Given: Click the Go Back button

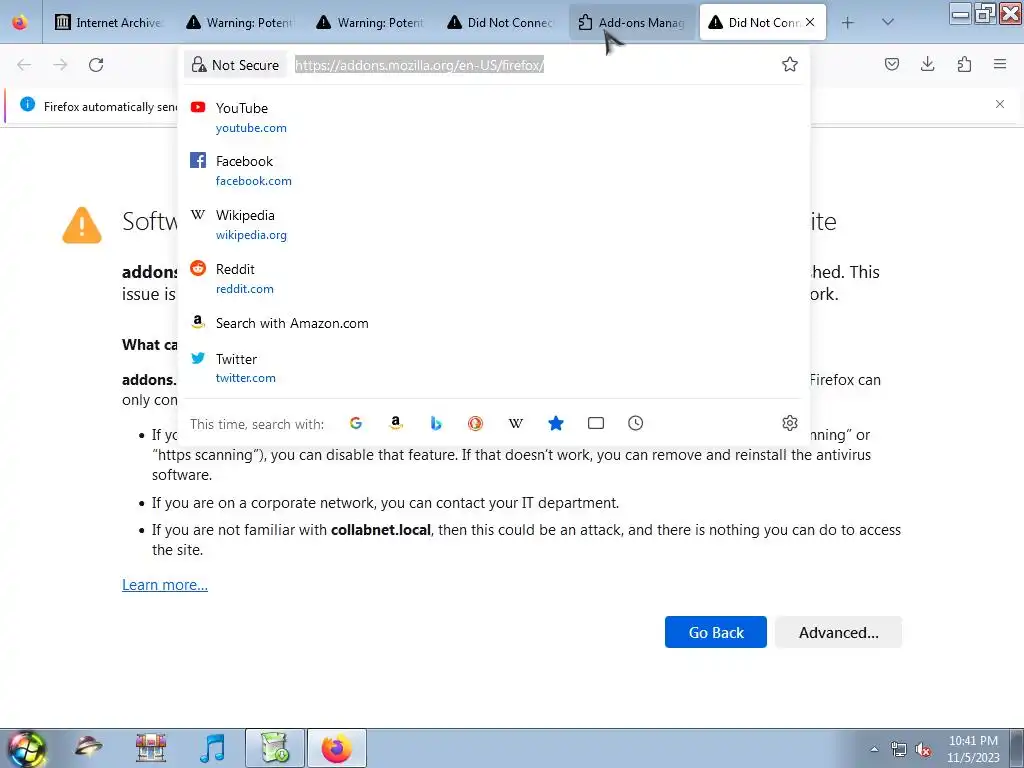Looking at the screenshot, I should (x=716, y=632).
